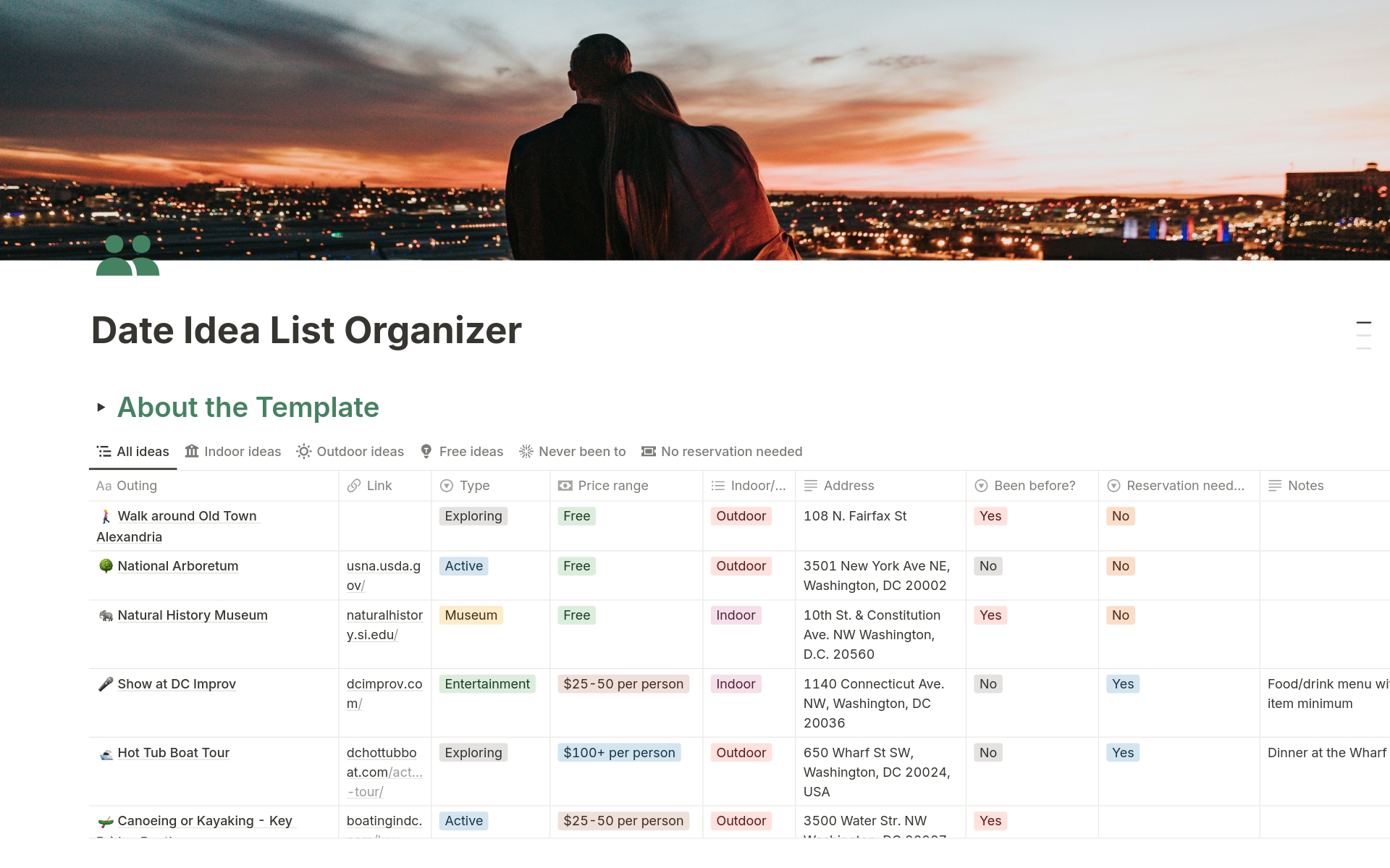Open the Type dropdown for National Arboretum
1390x868 pixels.
[x=463, y=566]
